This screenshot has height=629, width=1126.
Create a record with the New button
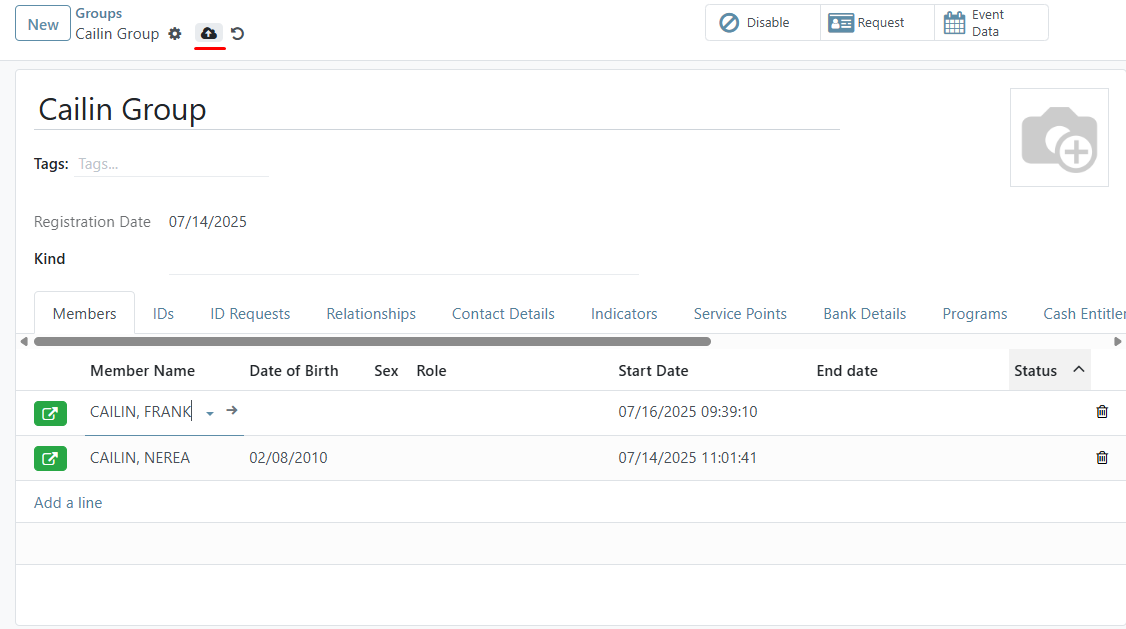(x=42, y=23)
